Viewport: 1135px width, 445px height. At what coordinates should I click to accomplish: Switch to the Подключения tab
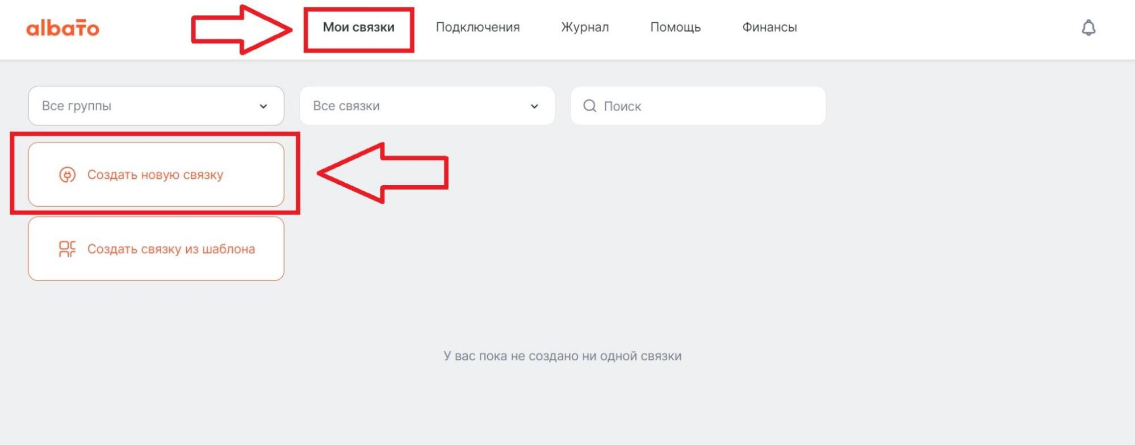tap(478, 28)
